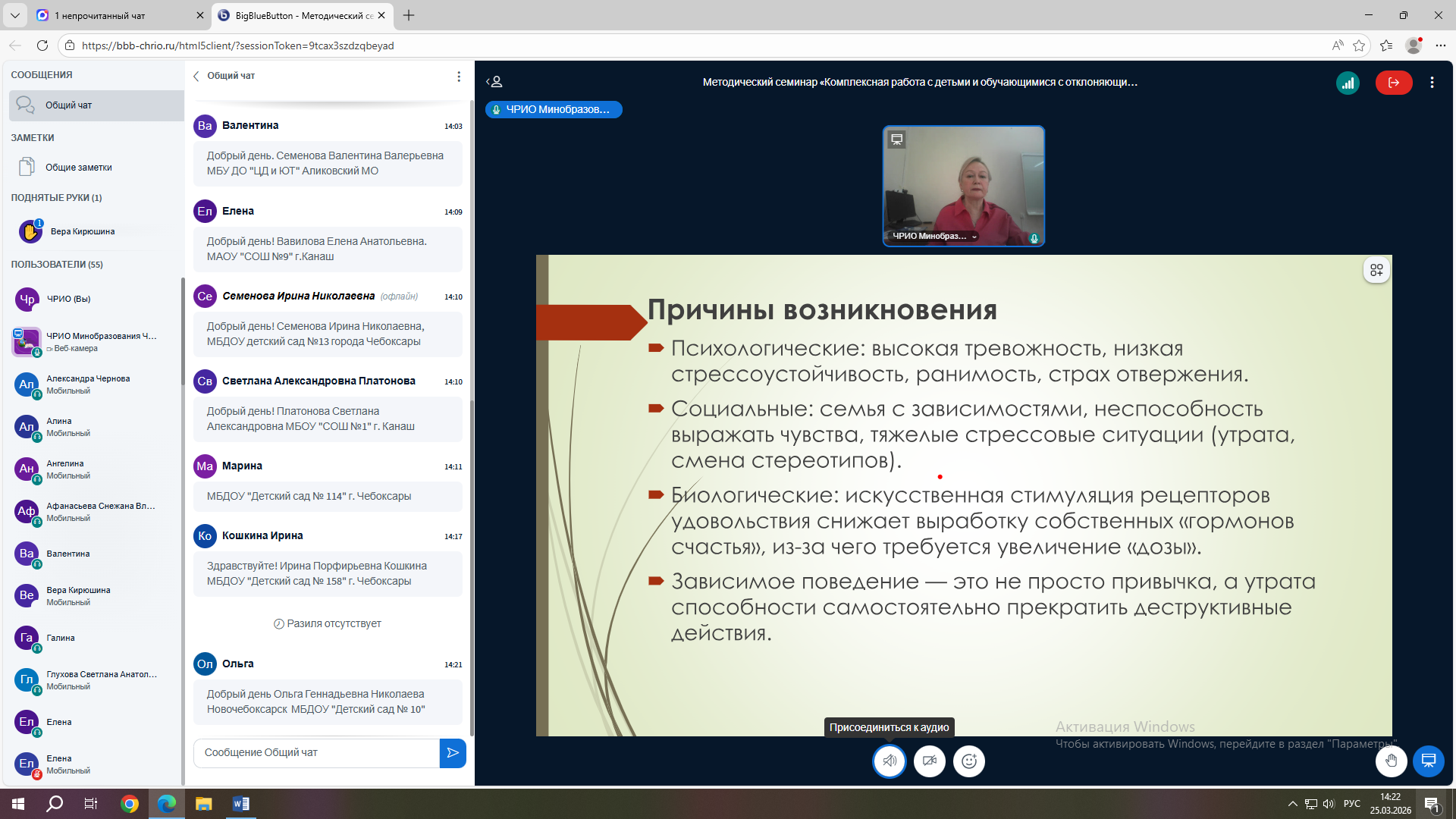Open the session options three-dot menu
Viewport: 1456px width, 819px height.
[1432, 83]
